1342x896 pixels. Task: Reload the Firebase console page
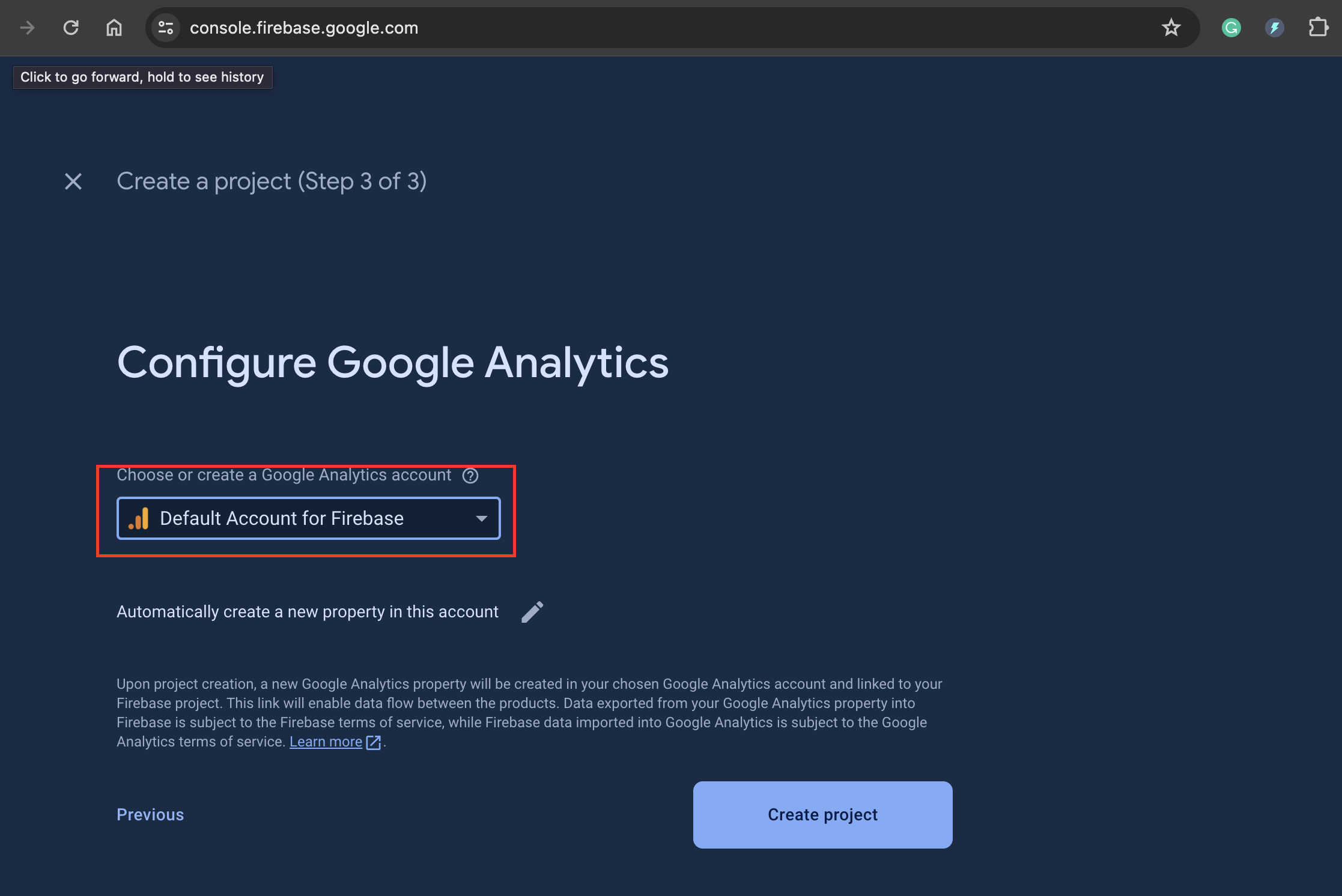coord(71,28)
